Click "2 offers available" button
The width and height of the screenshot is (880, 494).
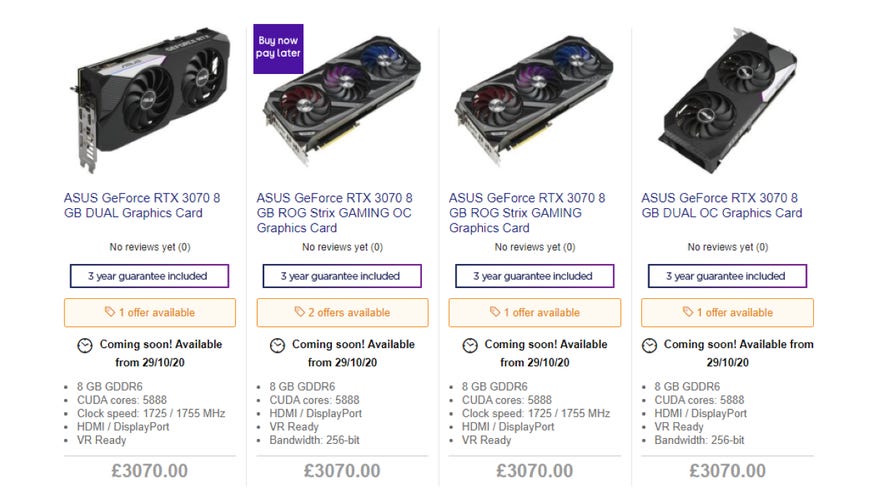point(342,313)
